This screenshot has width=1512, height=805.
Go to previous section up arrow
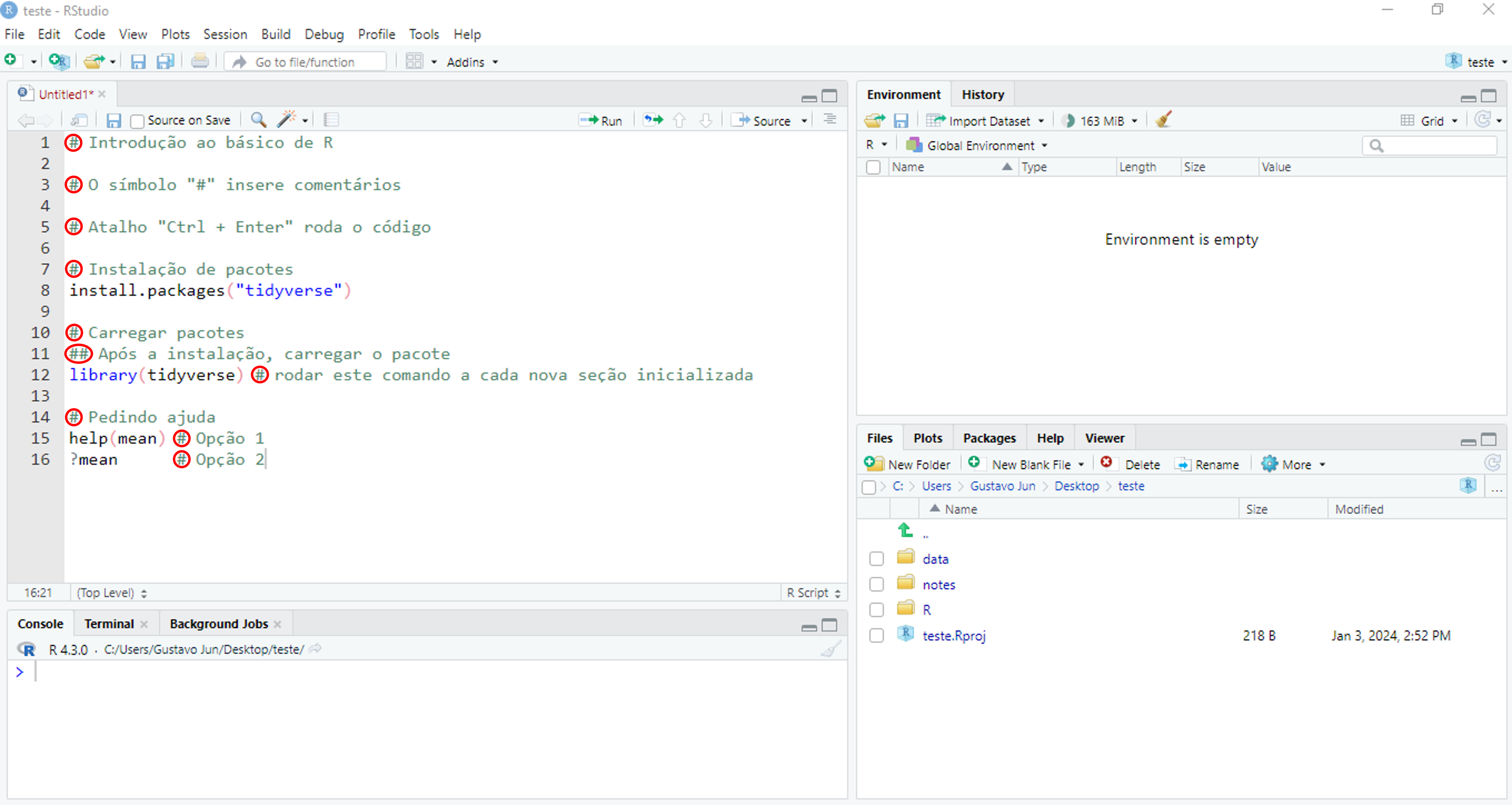pos(679,120)
